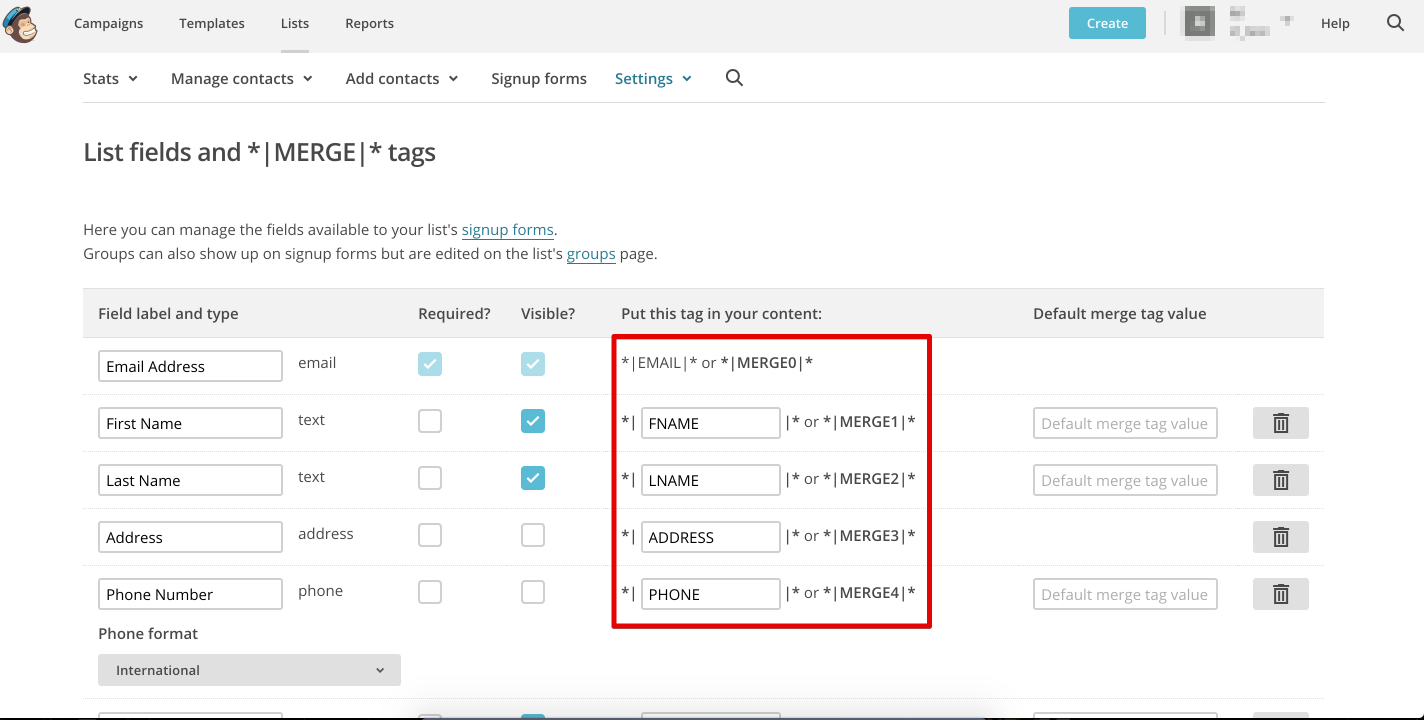1424x720 pixels.
Task: Set default merge tag value for Last Name
Action: (1125, 480)
